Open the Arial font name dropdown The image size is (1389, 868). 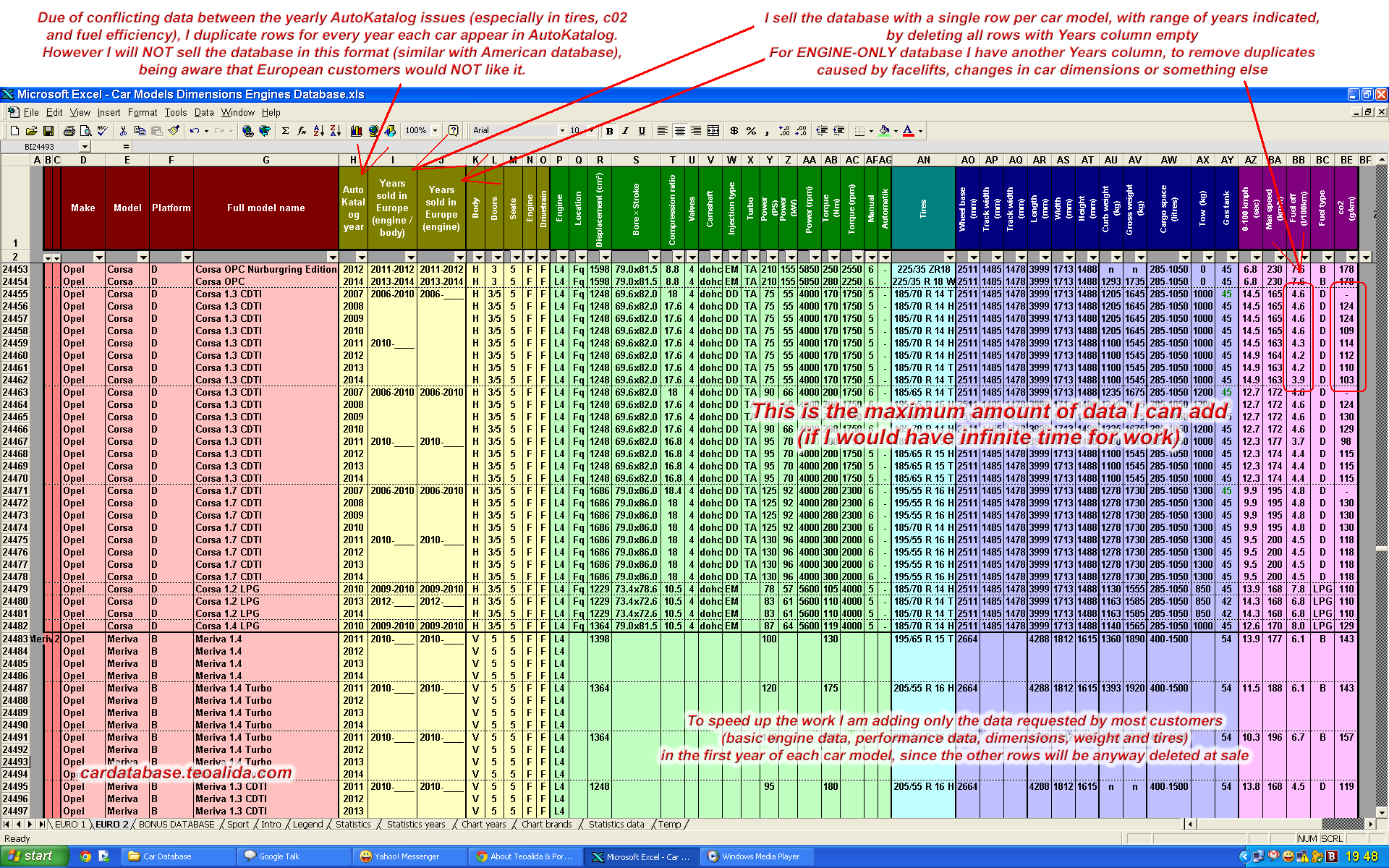(562, 131)
